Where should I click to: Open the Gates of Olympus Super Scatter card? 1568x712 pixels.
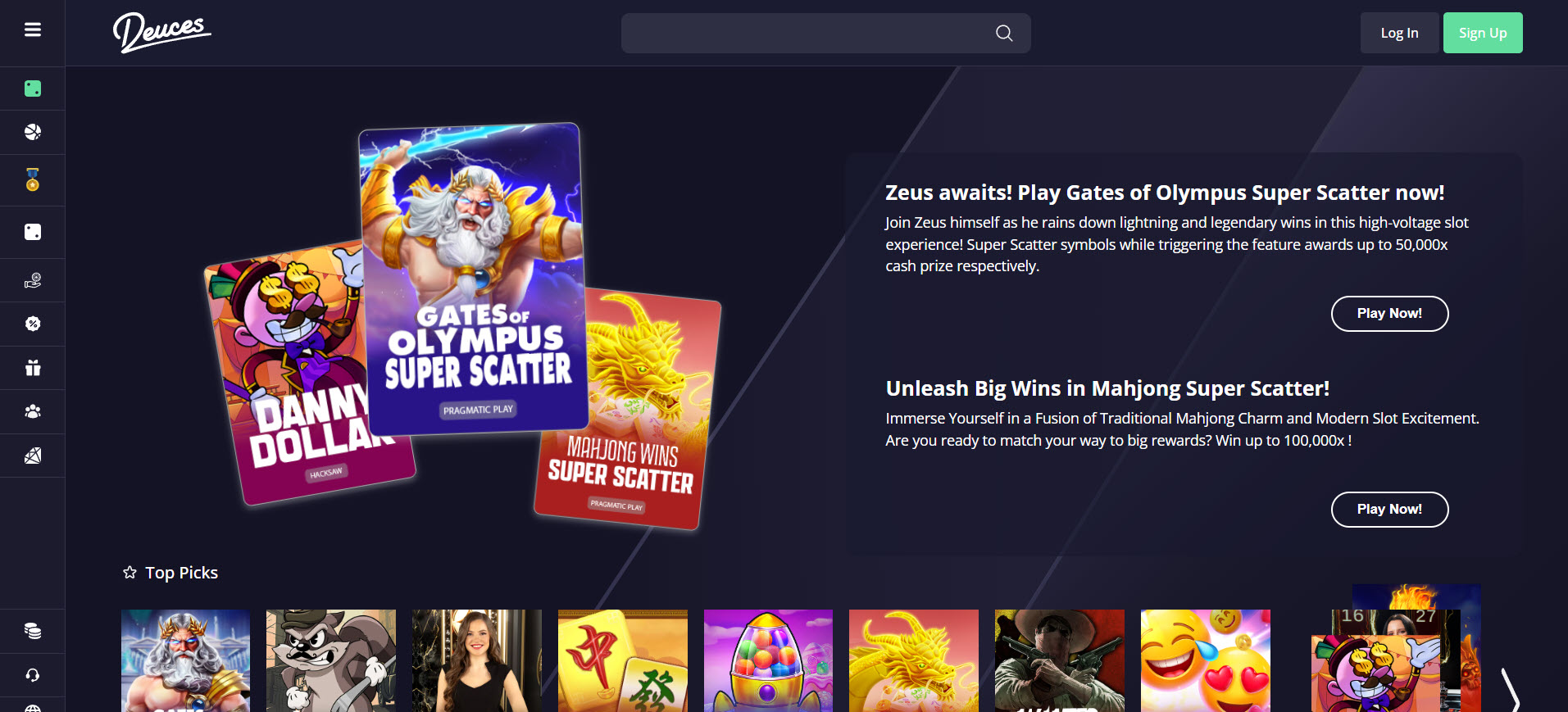point(473,279)
